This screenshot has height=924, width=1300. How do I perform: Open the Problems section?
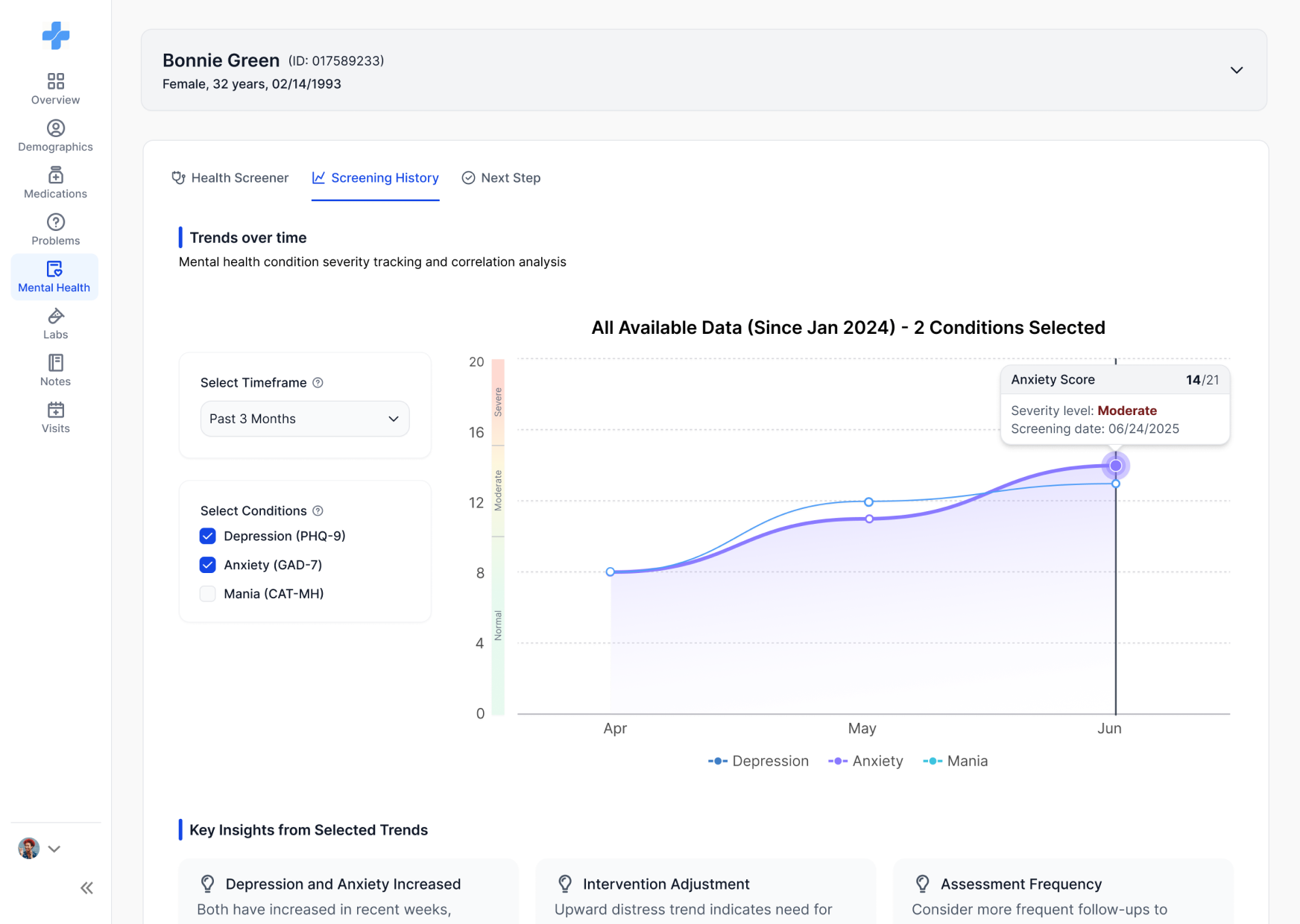[x=55, y=230]
